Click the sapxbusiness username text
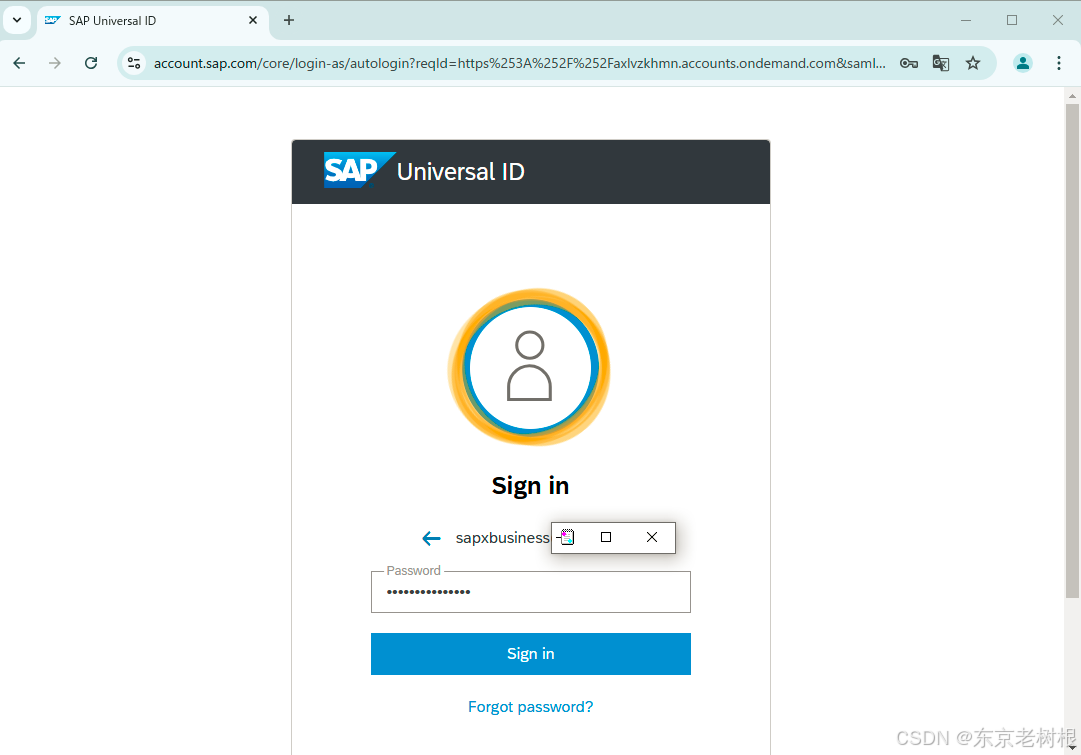1081x755 pixels. click(x=503, y=538)
